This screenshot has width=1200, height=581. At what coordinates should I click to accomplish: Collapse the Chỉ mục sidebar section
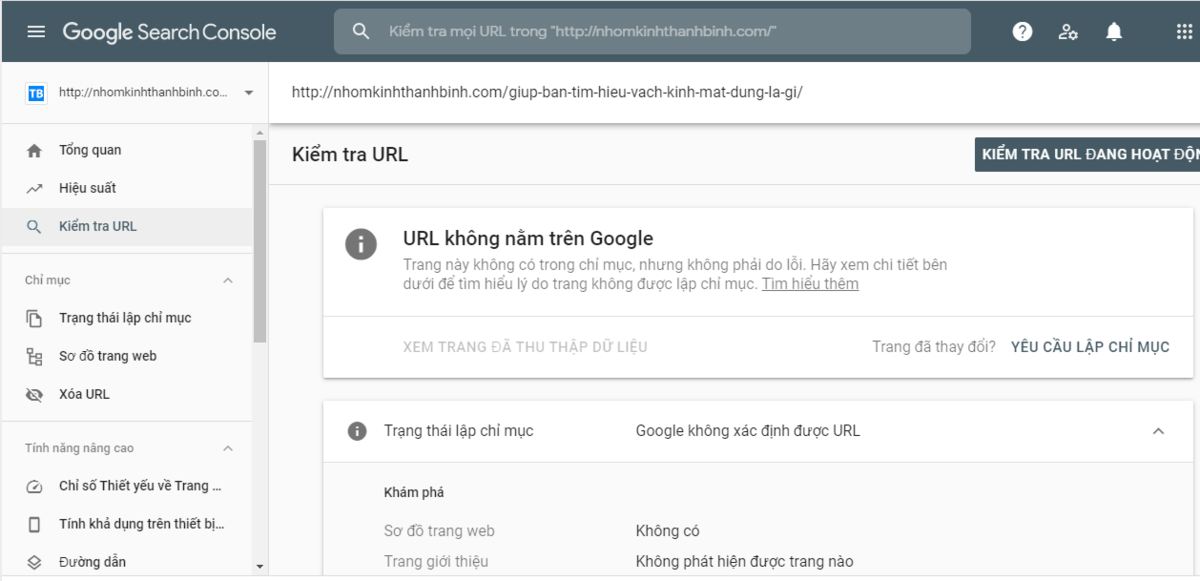[228, 280]
